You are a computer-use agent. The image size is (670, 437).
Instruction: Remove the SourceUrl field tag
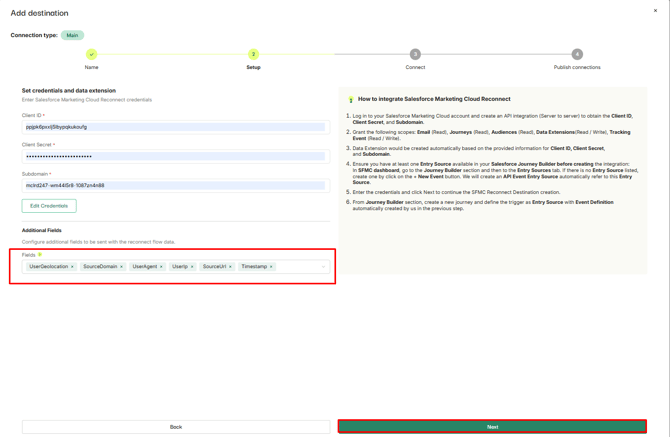click(230, 267)
